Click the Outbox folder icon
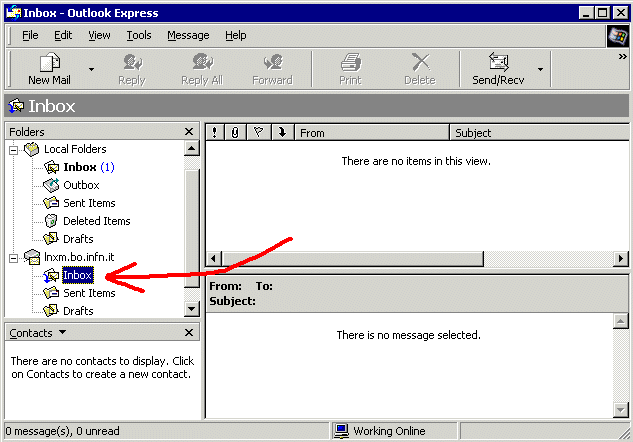The width and height of the screenshot is (633, 442). pos(51,185)
